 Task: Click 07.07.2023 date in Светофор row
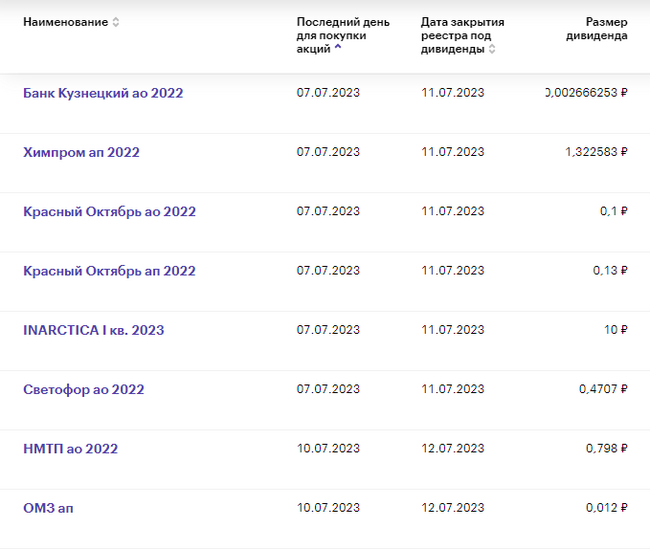click(x=328, y=389)
